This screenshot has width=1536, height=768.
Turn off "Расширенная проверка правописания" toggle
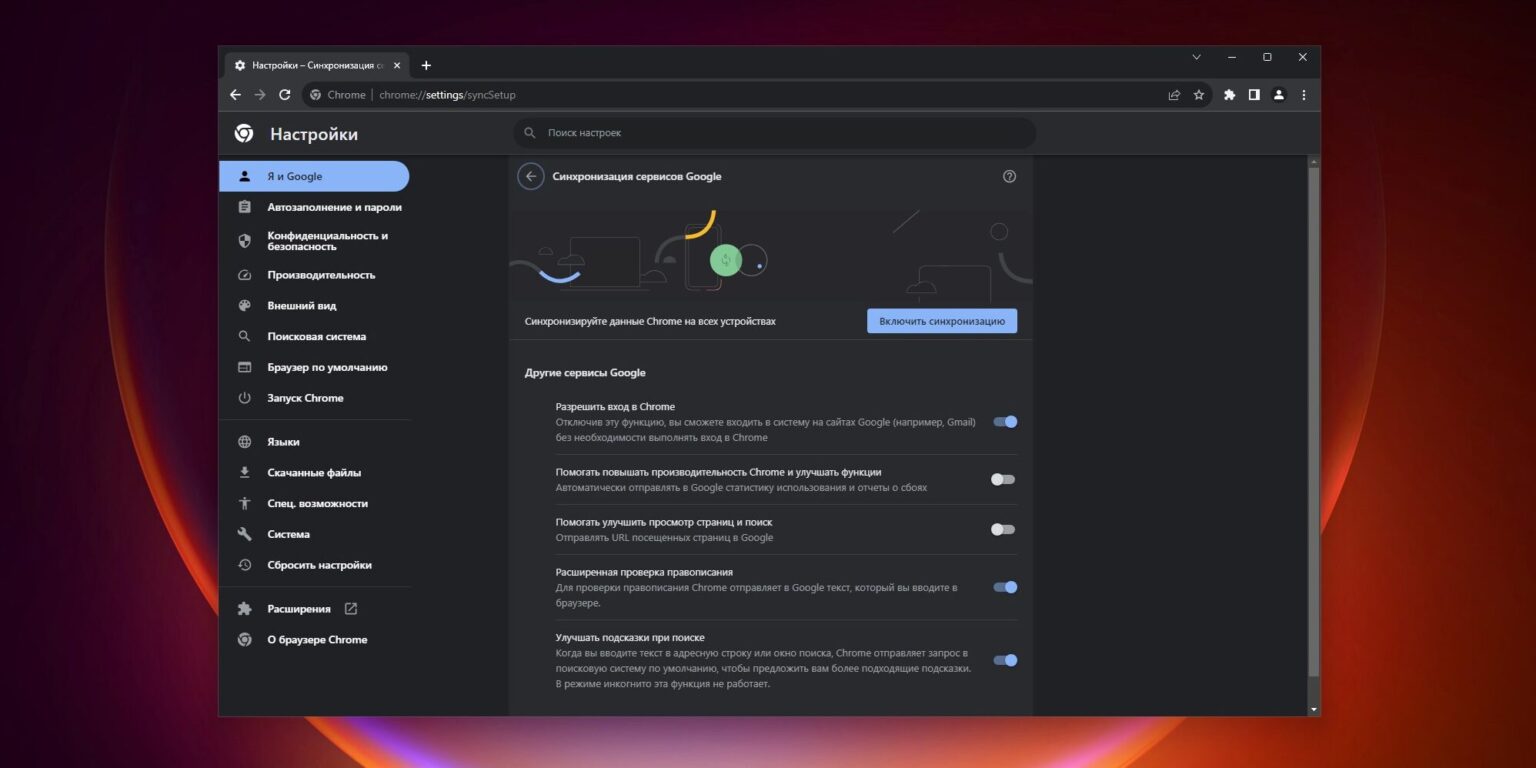(x=1004, y=587)
